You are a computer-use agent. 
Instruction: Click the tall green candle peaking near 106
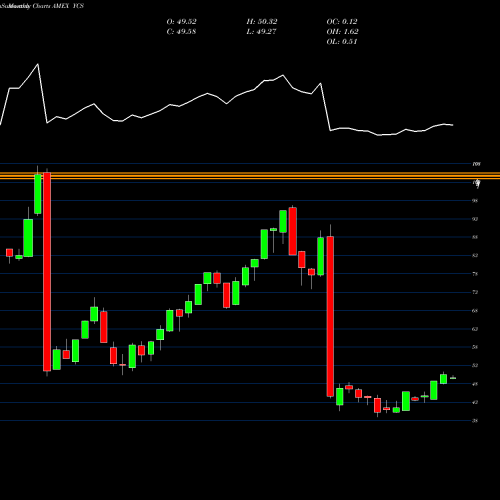pyautogui.click(x=38, y=194)
